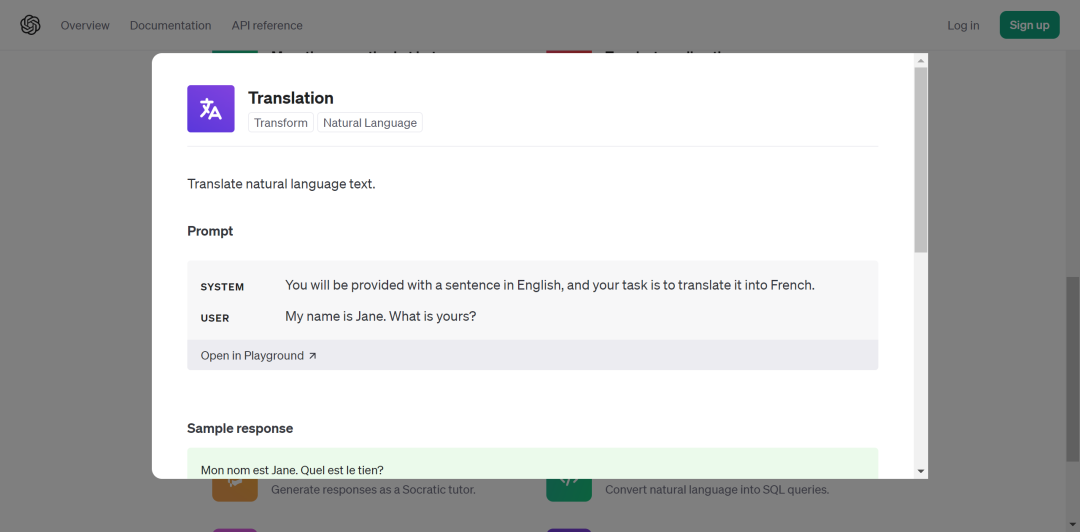Open API reference in the top navigation
The height and width of the screenshot is (532, 1080).
click(x=267, y=25)
